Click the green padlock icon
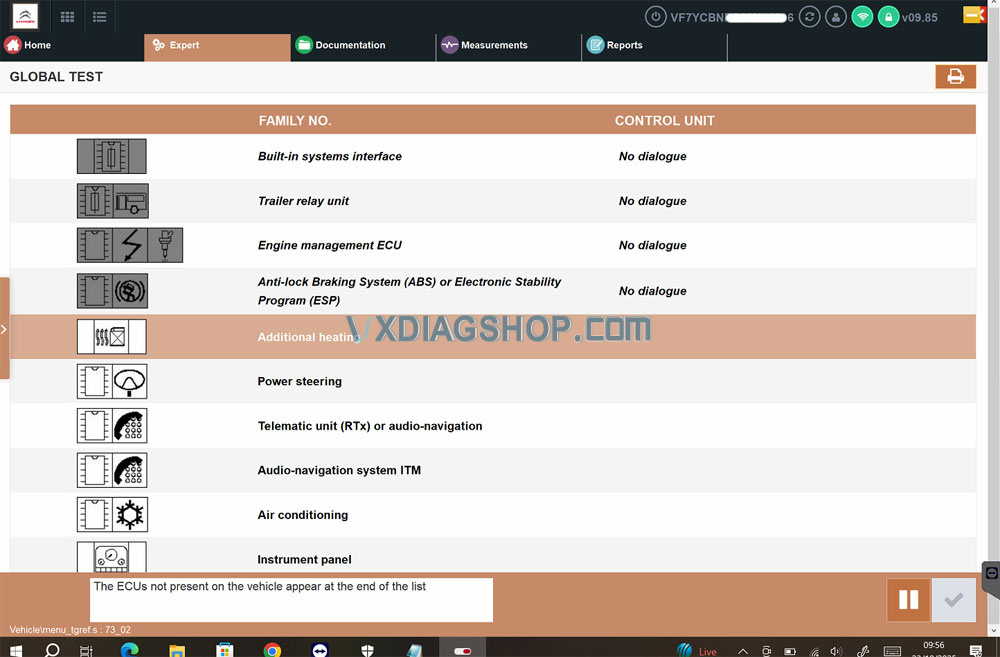1000x657 pixels. click(x=887, y=17)
